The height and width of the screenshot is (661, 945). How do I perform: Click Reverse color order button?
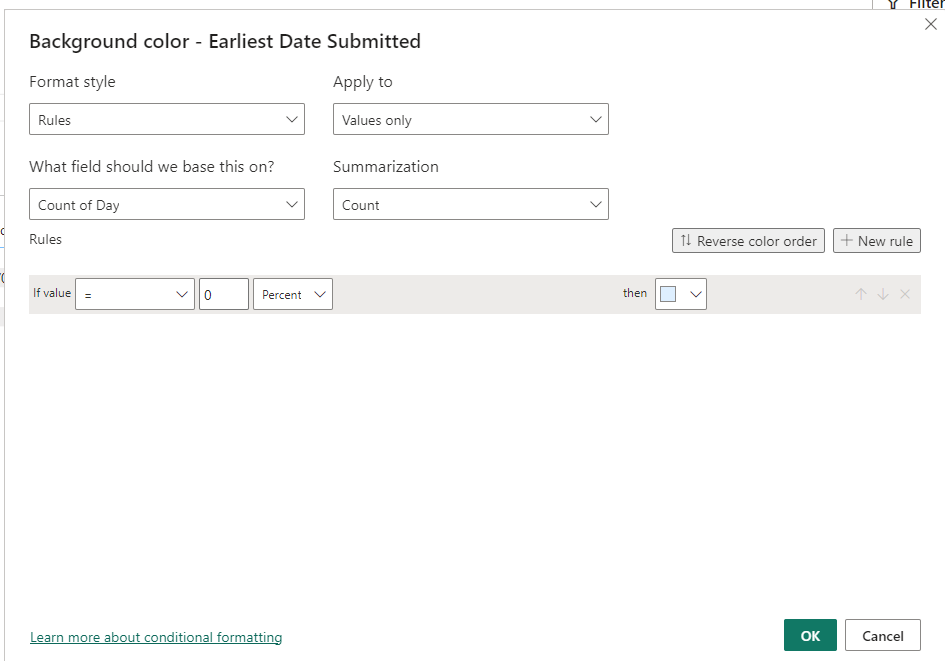(x=748, y=240)
